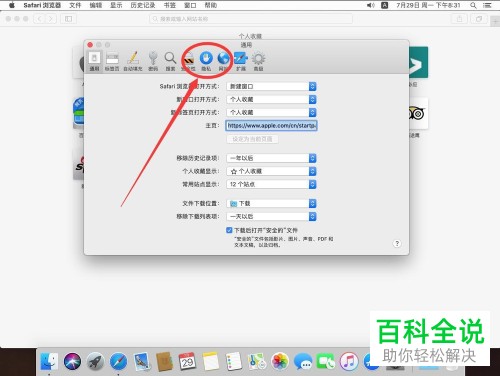Open the Mail stamp icon in Dock
The width and height of the screenshot is (500, 376).
click(142, 362)
